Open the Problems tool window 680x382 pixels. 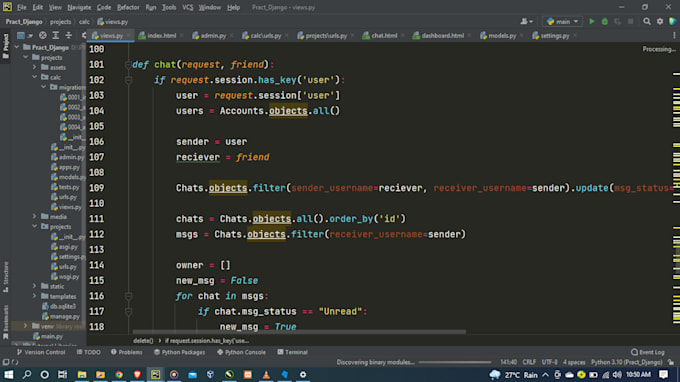[x=127, y=352]
